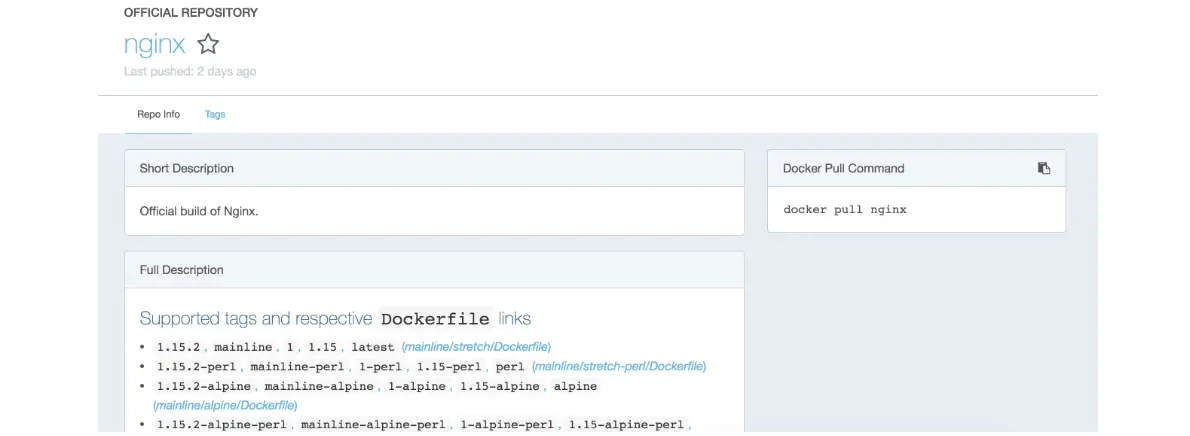The width and height of the screenshot is (1190, 436).
Task: Click the '1.15.2-perl' tag text
Action: coord(197,367)
